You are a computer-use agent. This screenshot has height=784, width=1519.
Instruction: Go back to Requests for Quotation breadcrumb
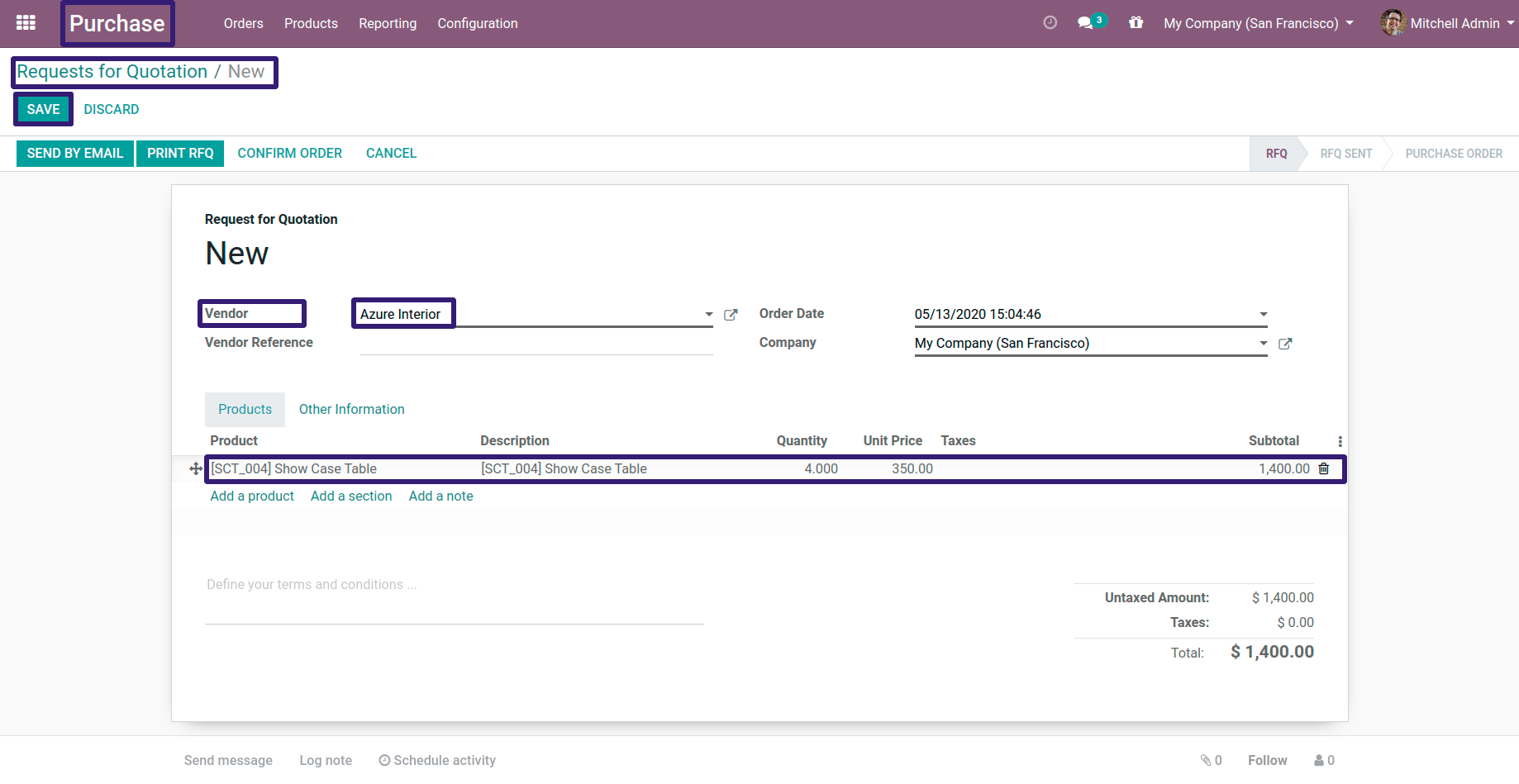[x=112, y=72]
